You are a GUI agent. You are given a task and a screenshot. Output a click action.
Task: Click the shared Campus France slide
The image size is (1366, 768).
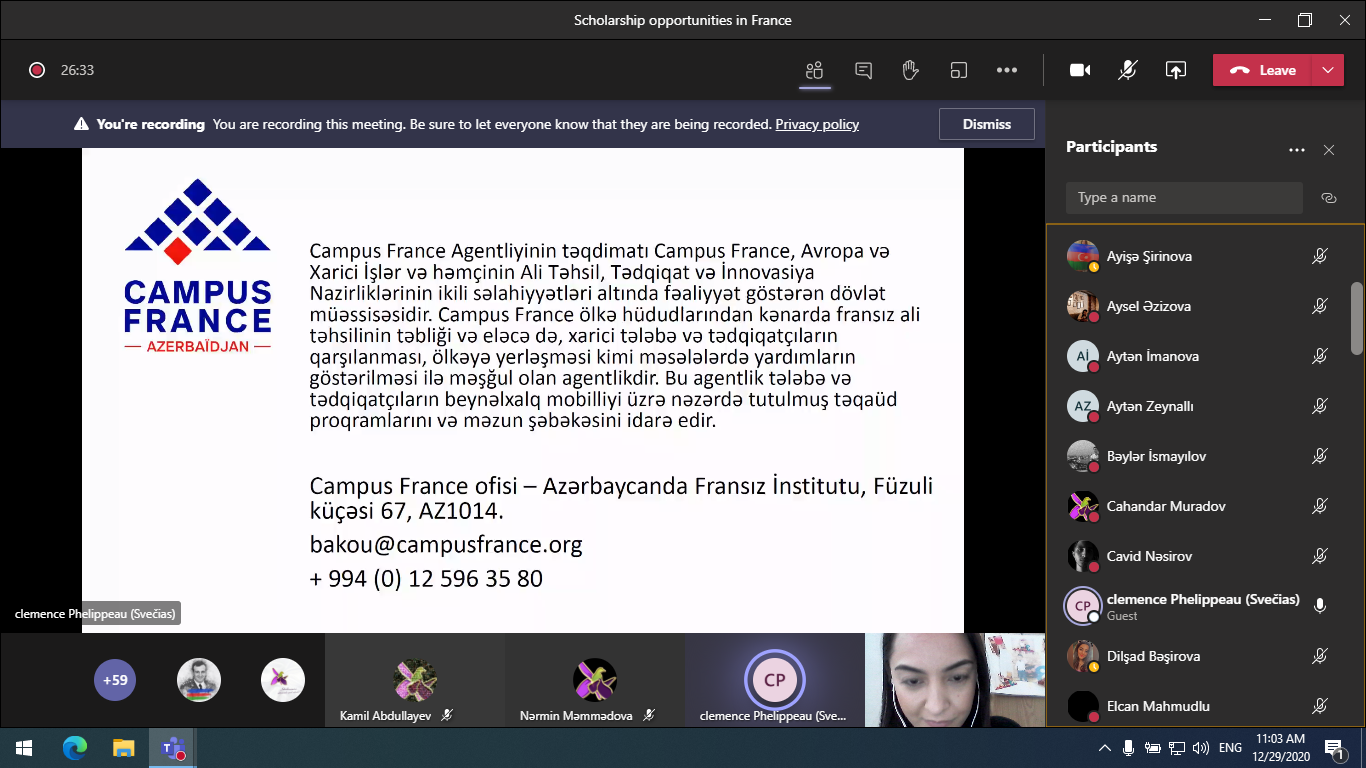click(523, 390)
